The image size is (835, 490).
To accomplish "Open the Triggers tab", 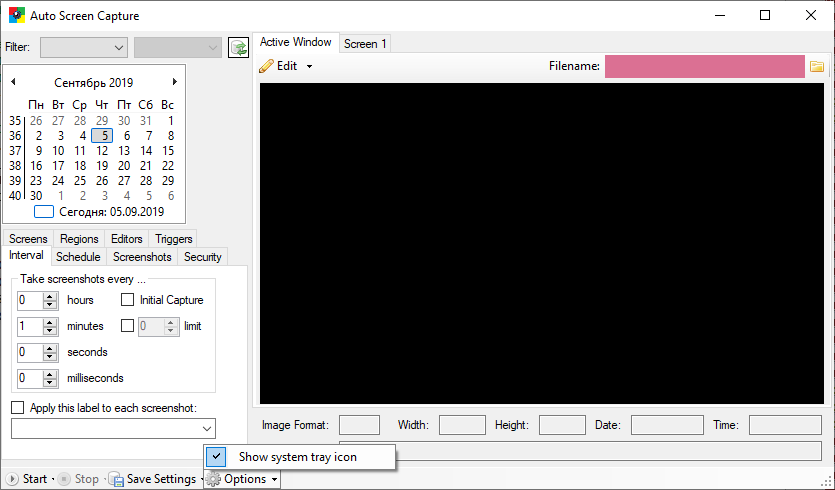I will (174, 239).
